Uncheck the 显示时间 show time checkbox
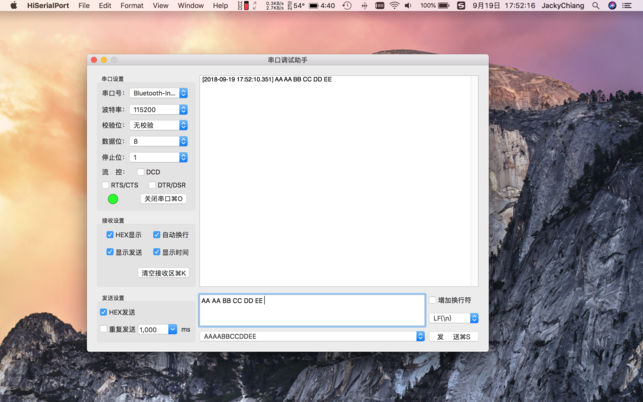 pos(157,252)
